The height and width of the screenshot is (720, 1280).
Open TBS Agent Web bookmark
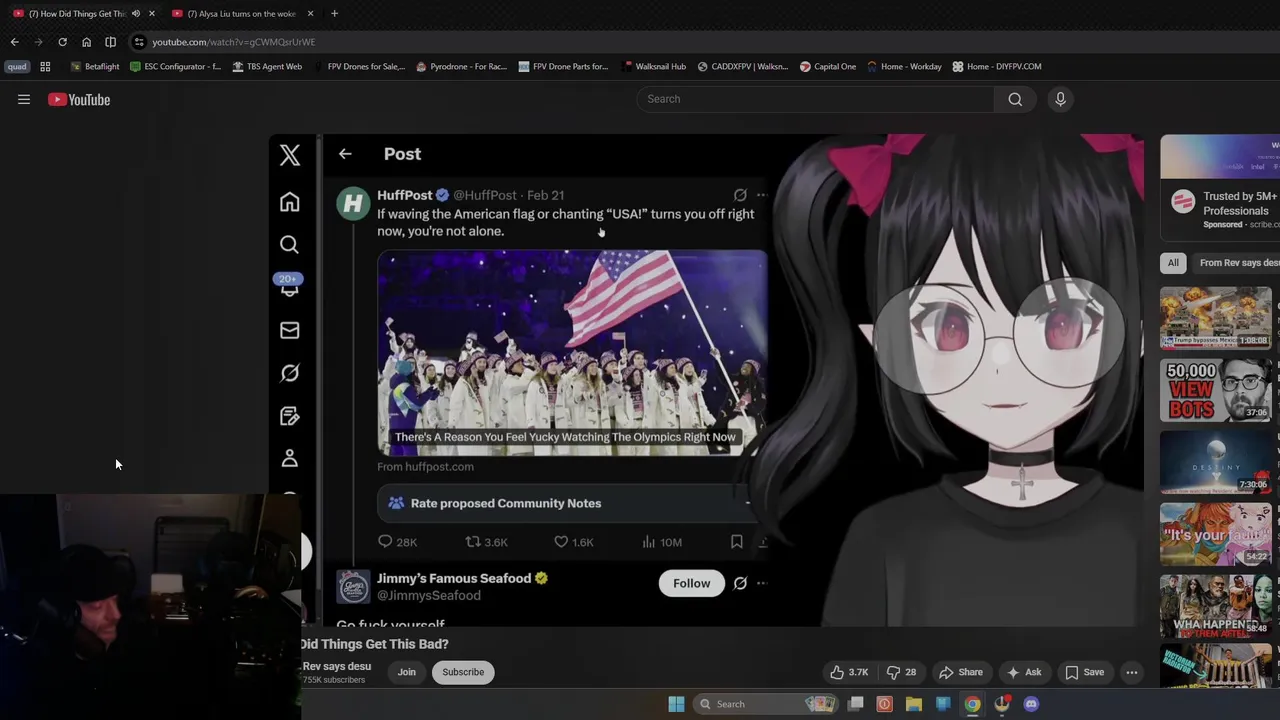(x=267, y=66)
